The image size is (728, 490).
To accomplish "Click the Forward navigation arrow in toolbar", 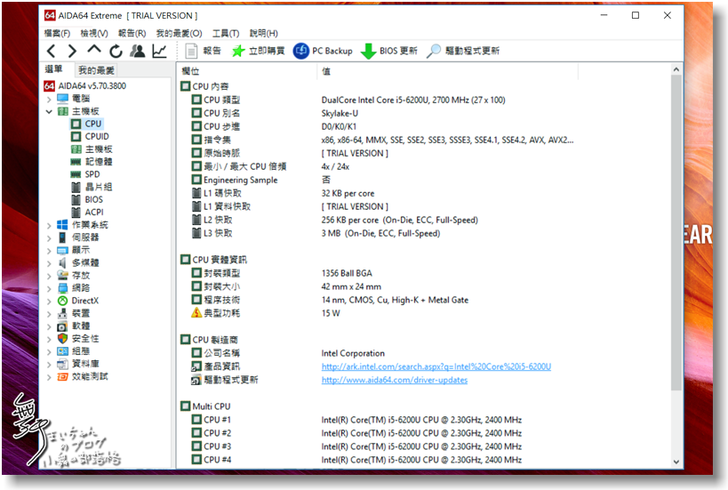I will click(x=71, y=51).
